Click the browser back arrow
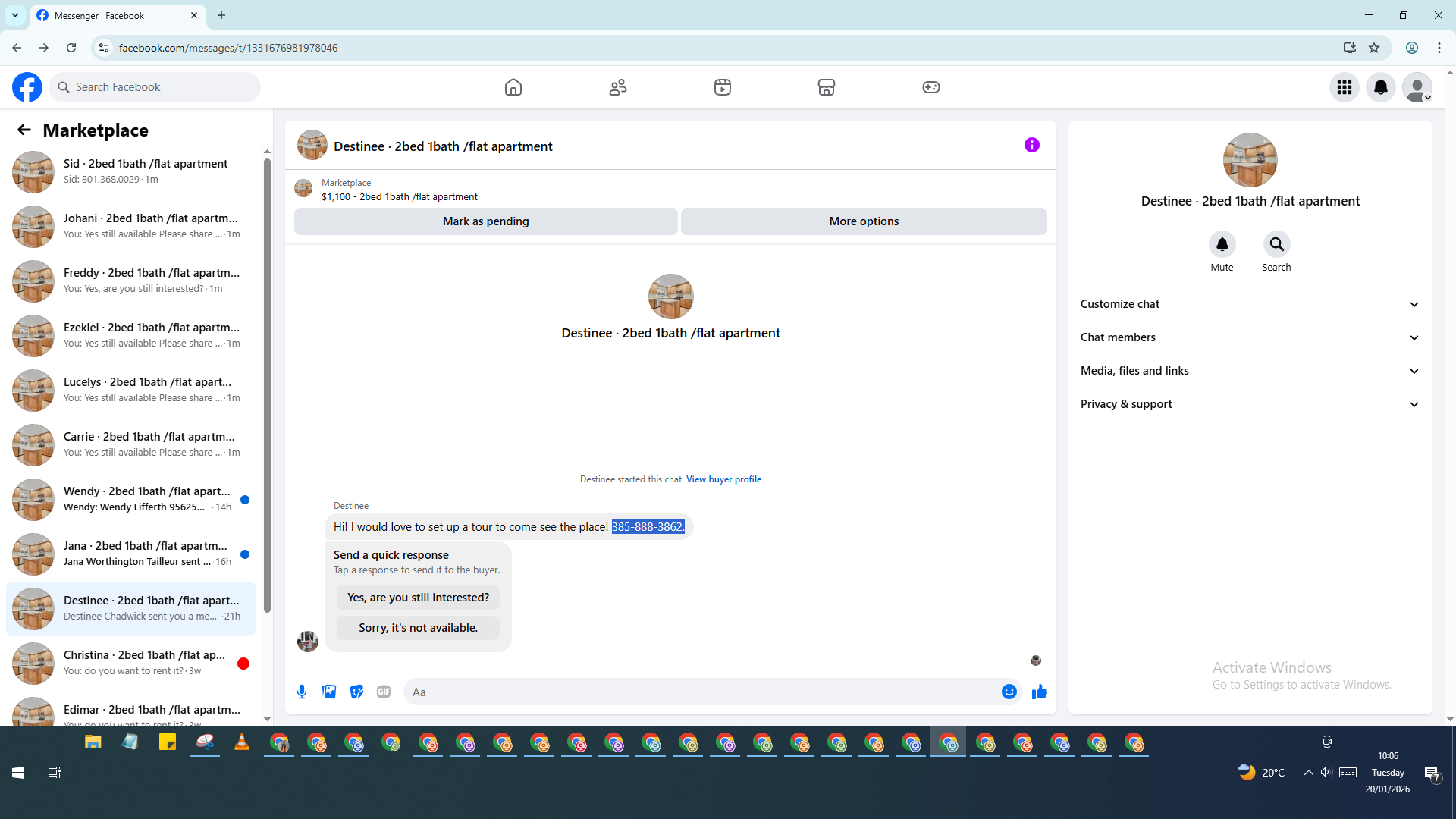This screenshot has width=1456, height=819. (x=17, y=48)
